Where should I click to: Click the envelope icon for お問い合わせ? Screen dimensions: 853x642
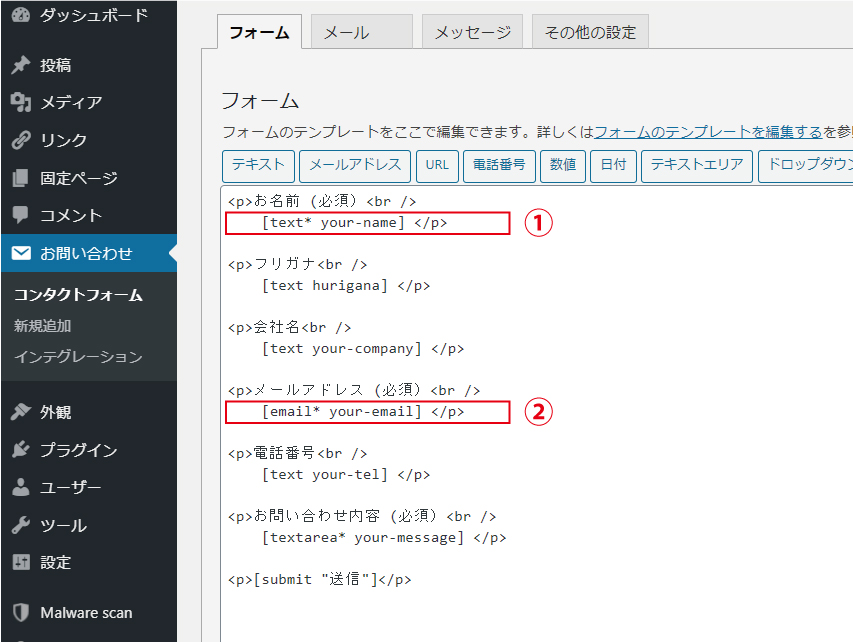tap(20, 254)
